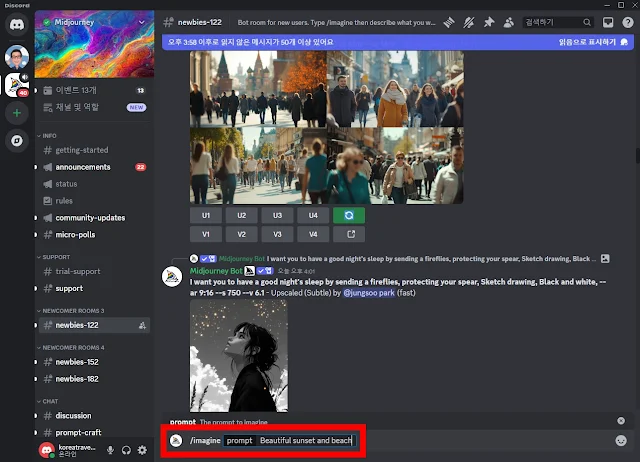Open emoji picker in message box

click(621, 440)
